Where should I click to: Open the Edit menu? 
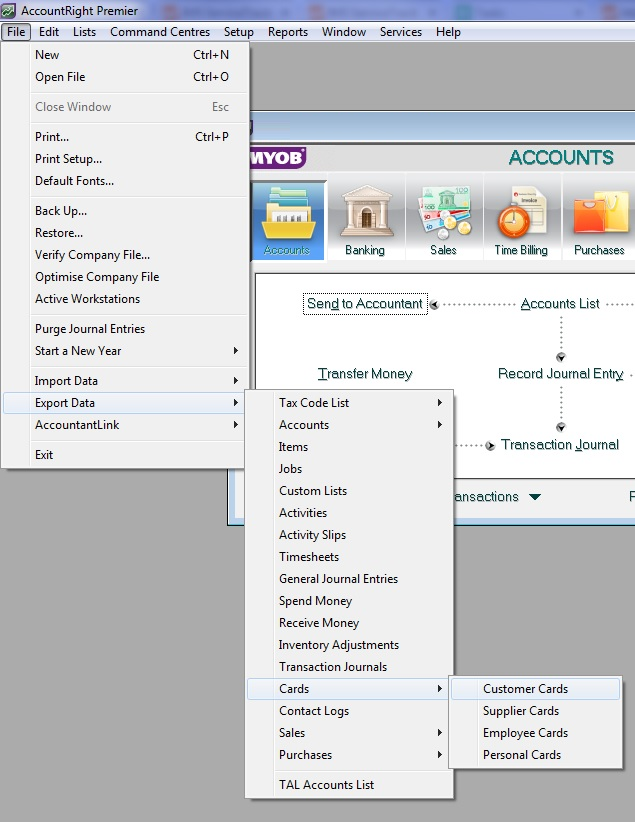[49, 32]
